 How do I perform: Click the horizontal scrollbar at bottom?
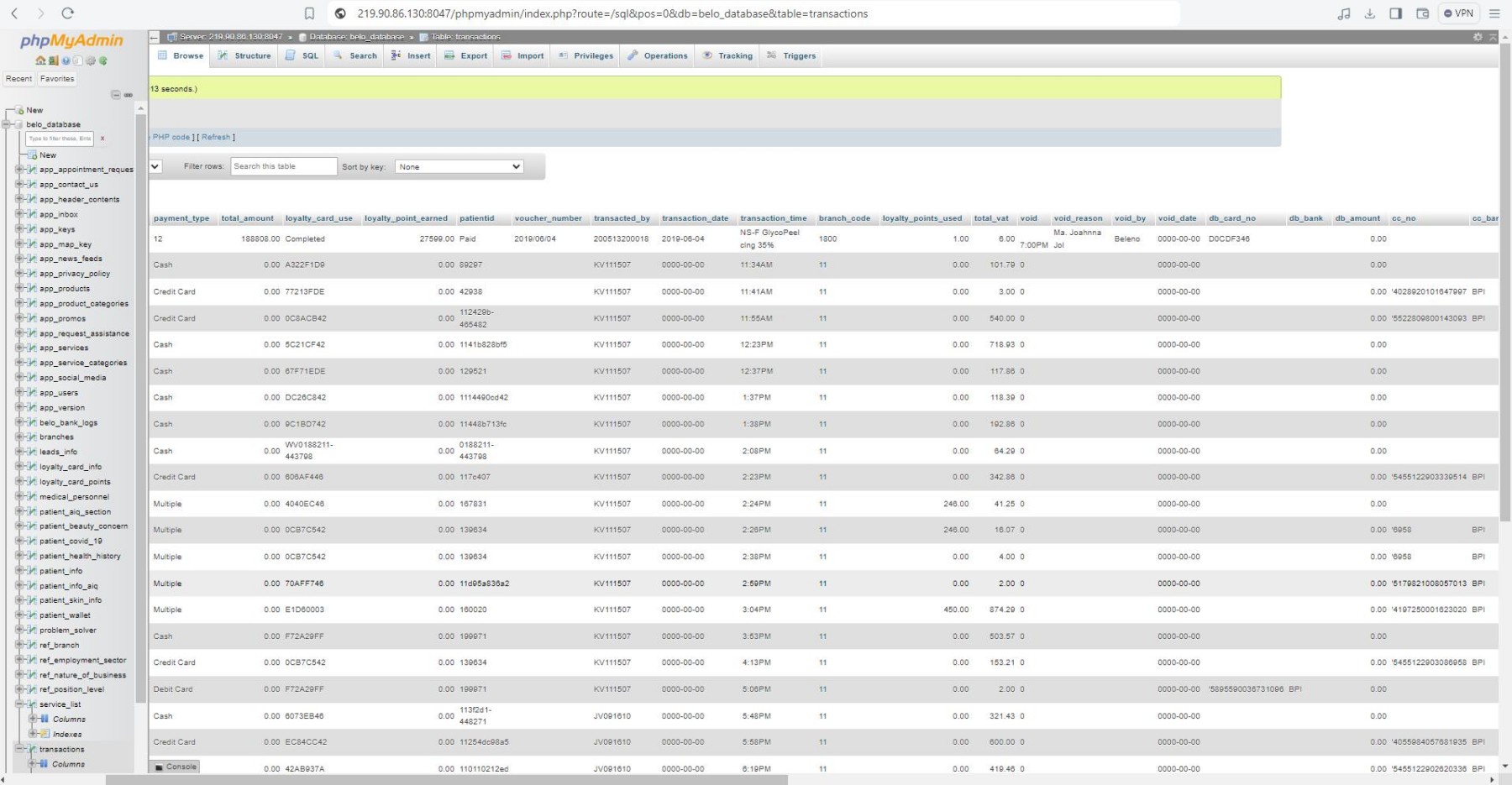pyautogui.click(x=447, y=779)
